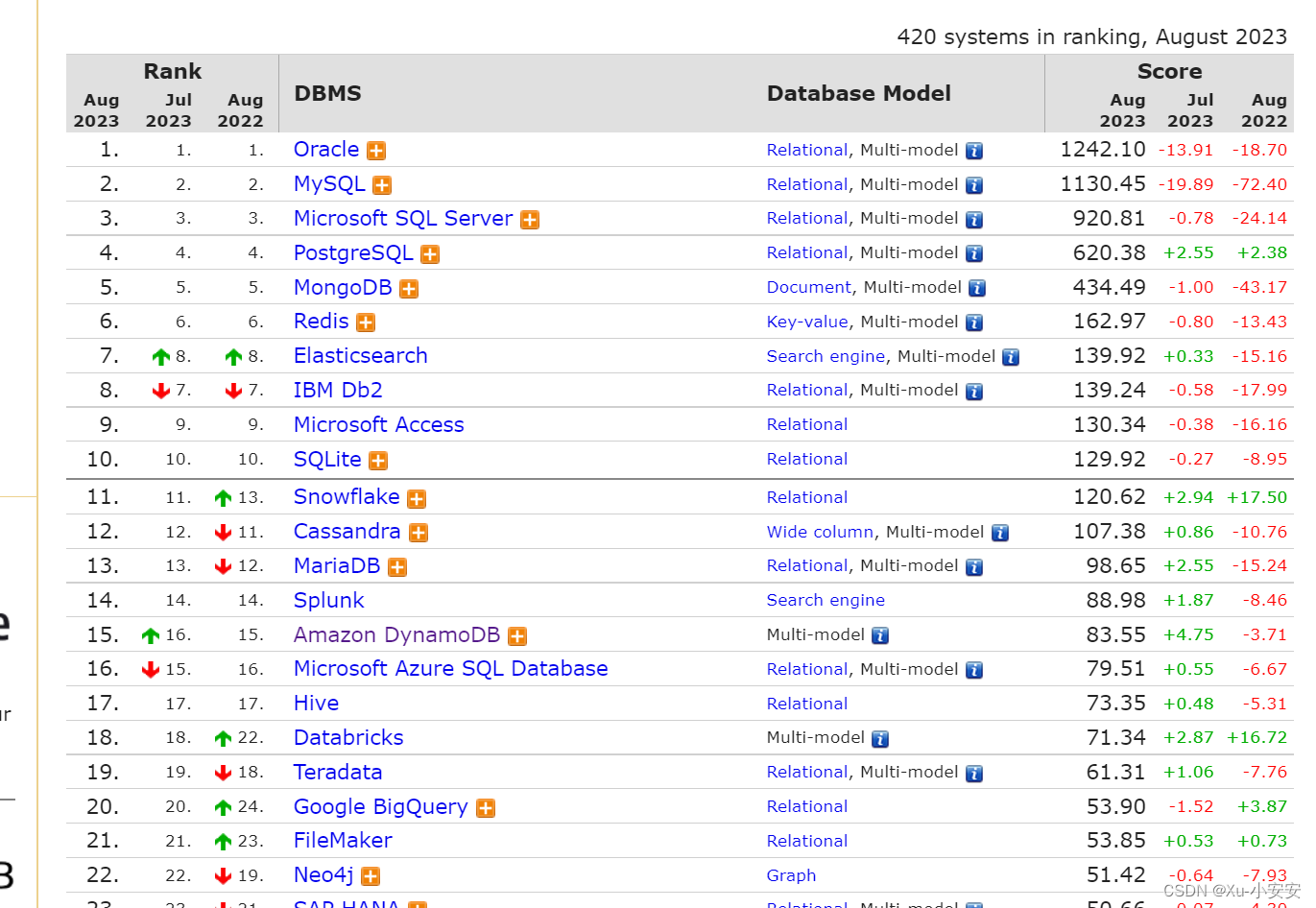Click the info icon in Redis row

(x=974, y=323)
